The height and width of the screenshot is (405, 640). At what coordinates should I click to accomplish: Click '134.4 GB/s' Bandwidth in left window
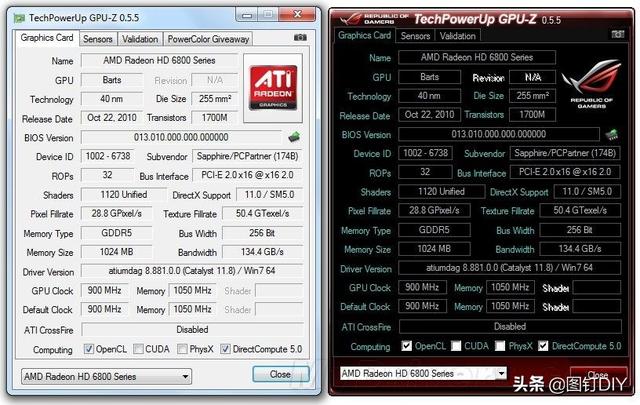click(262, 252)
